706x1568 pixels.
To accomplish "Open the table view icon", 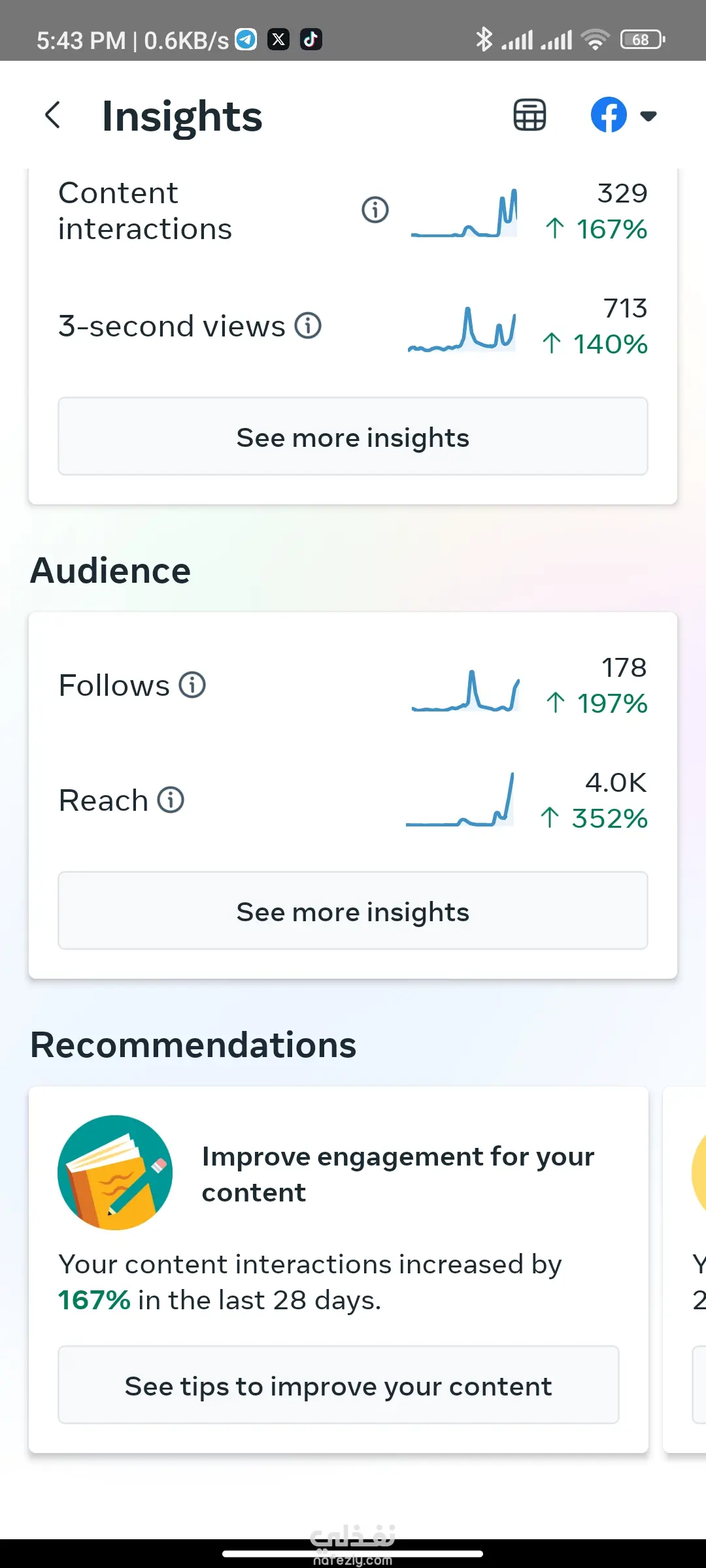I will pyautogui.click(x=529, y=116).
